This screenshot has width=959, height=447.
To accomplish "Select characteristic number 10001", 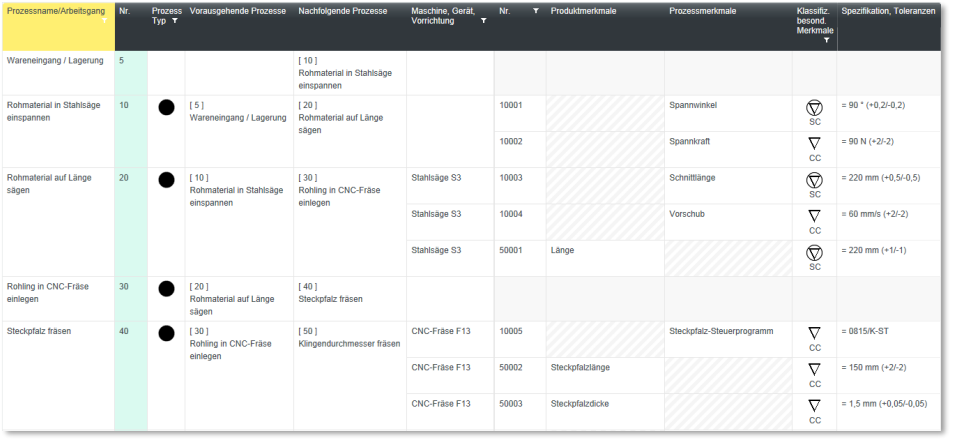I will 511,105.
